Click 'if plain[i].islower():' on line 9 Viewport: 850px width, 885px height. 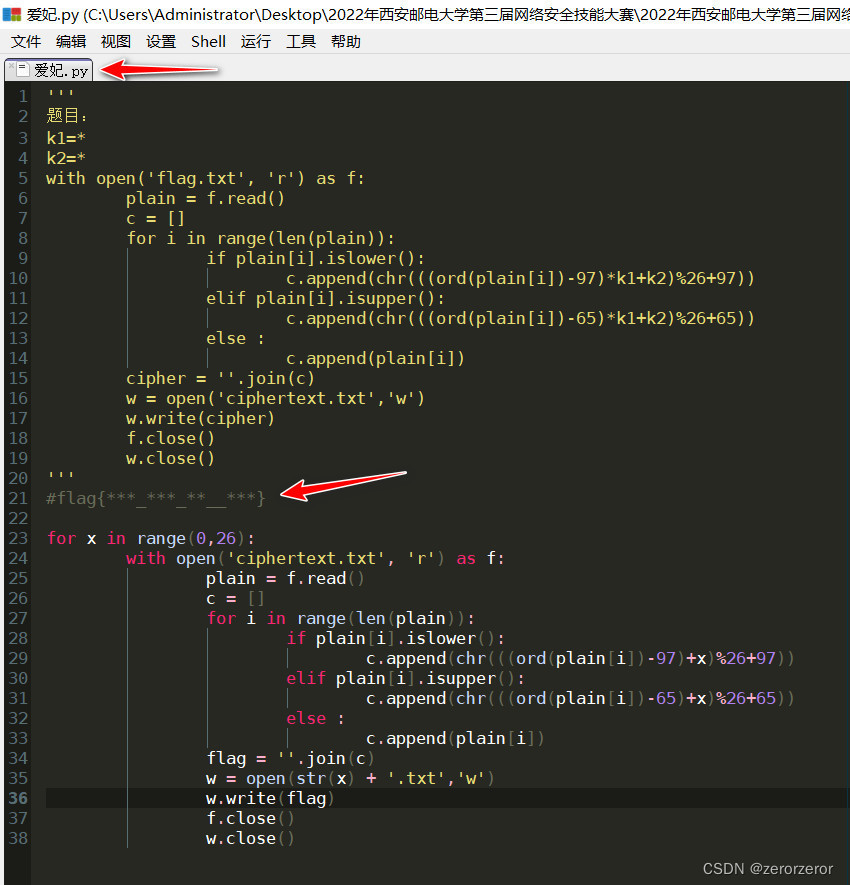[315, 259]
